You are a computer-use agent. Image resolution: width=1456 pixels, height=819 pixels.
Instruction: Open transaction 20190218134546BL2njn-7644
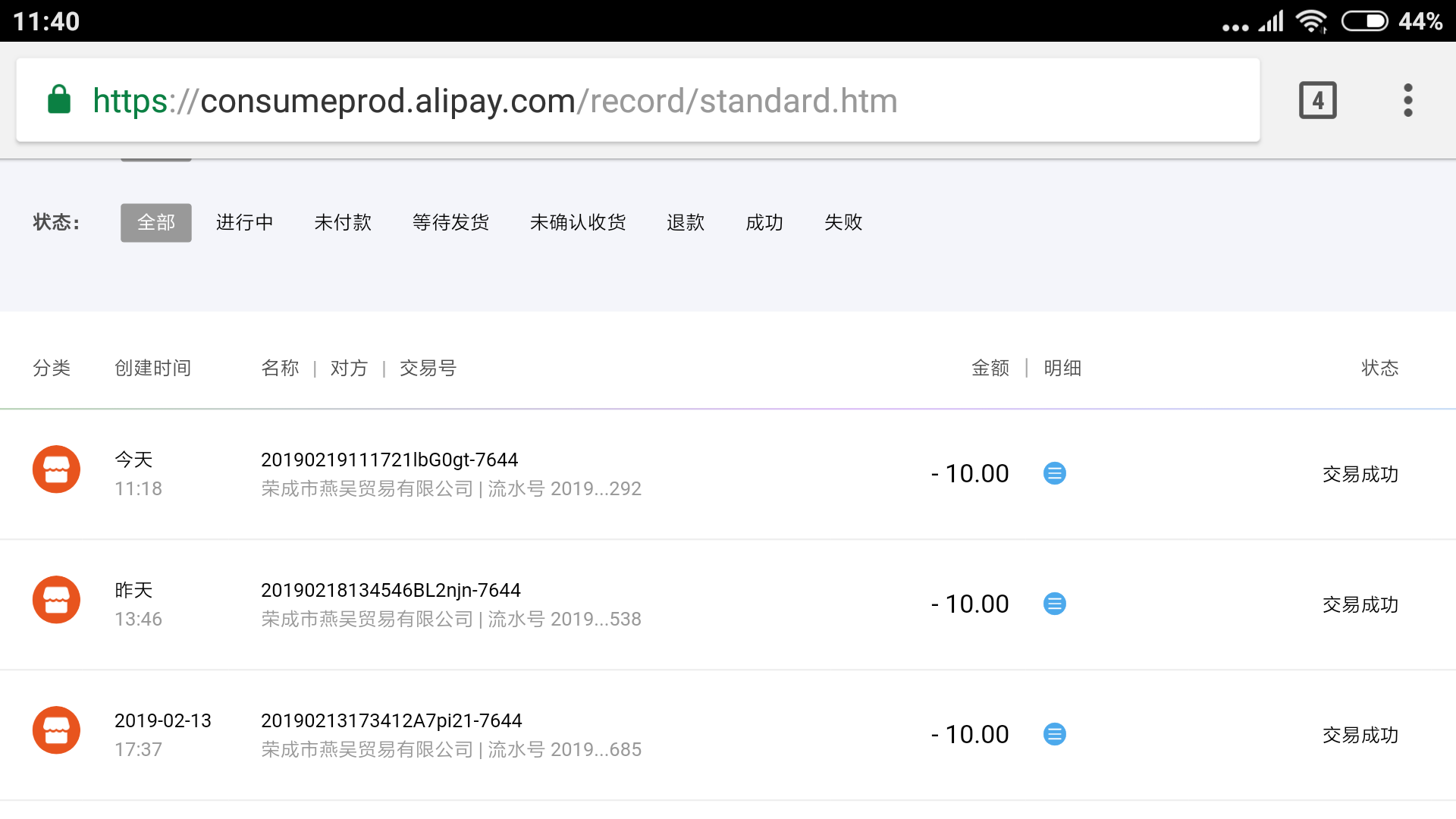[391, 590]
